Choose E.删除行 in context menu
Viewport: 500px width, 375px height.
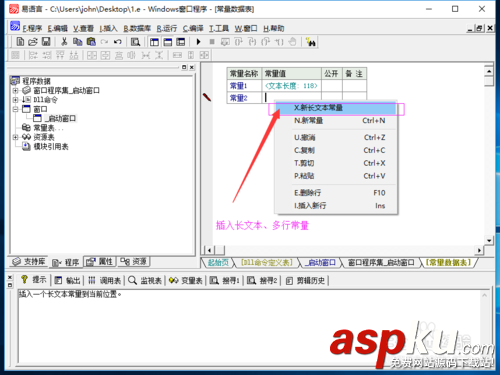click(x=336, y=193)
